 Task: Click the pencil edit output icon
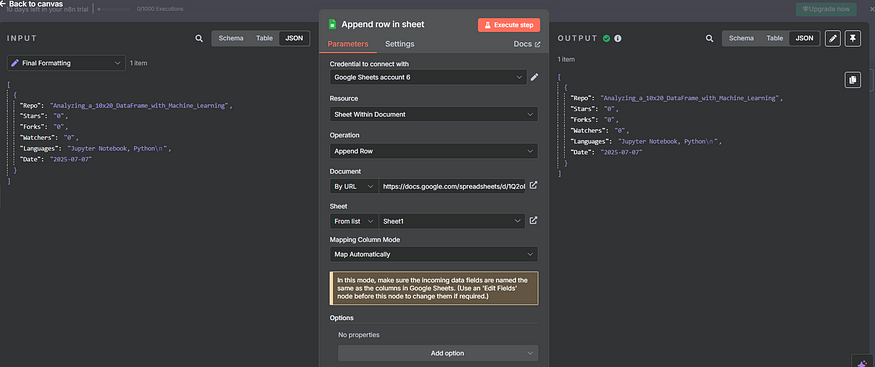[833, 38]
